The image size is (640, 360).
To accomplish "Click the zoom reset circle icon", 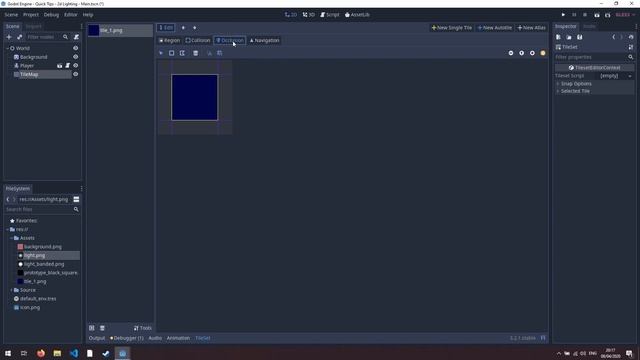I will pyautogui.click(x=521, y=53).
